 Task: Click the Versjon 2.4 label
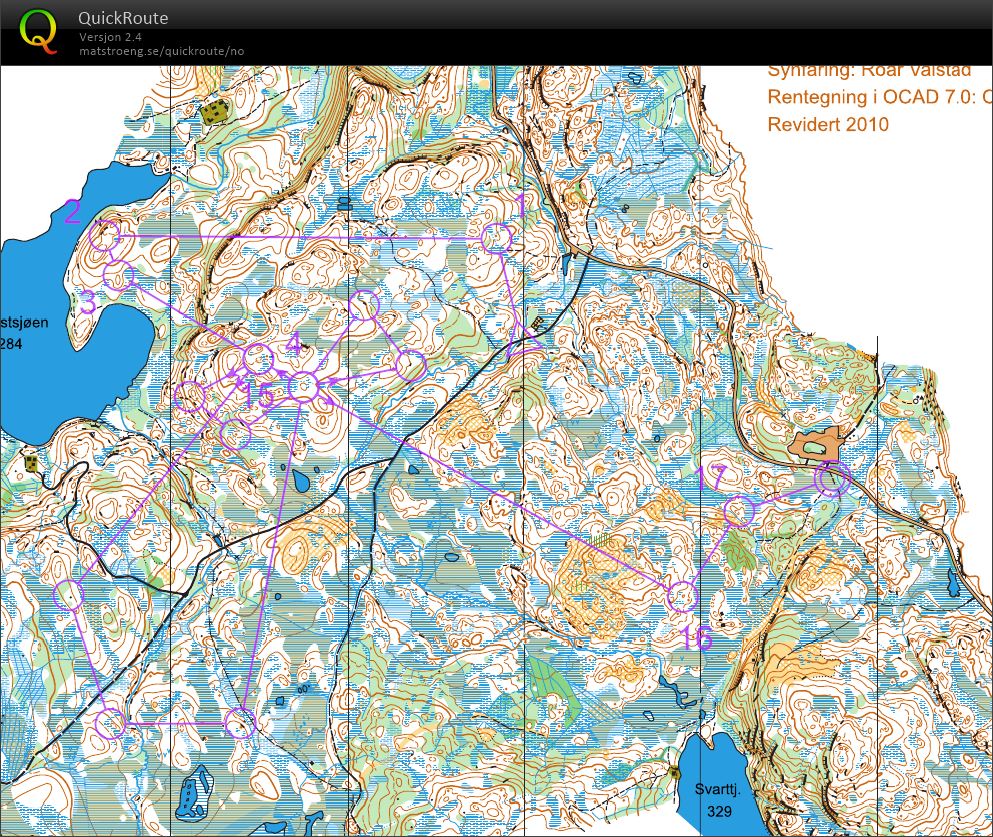click(110, 37)
